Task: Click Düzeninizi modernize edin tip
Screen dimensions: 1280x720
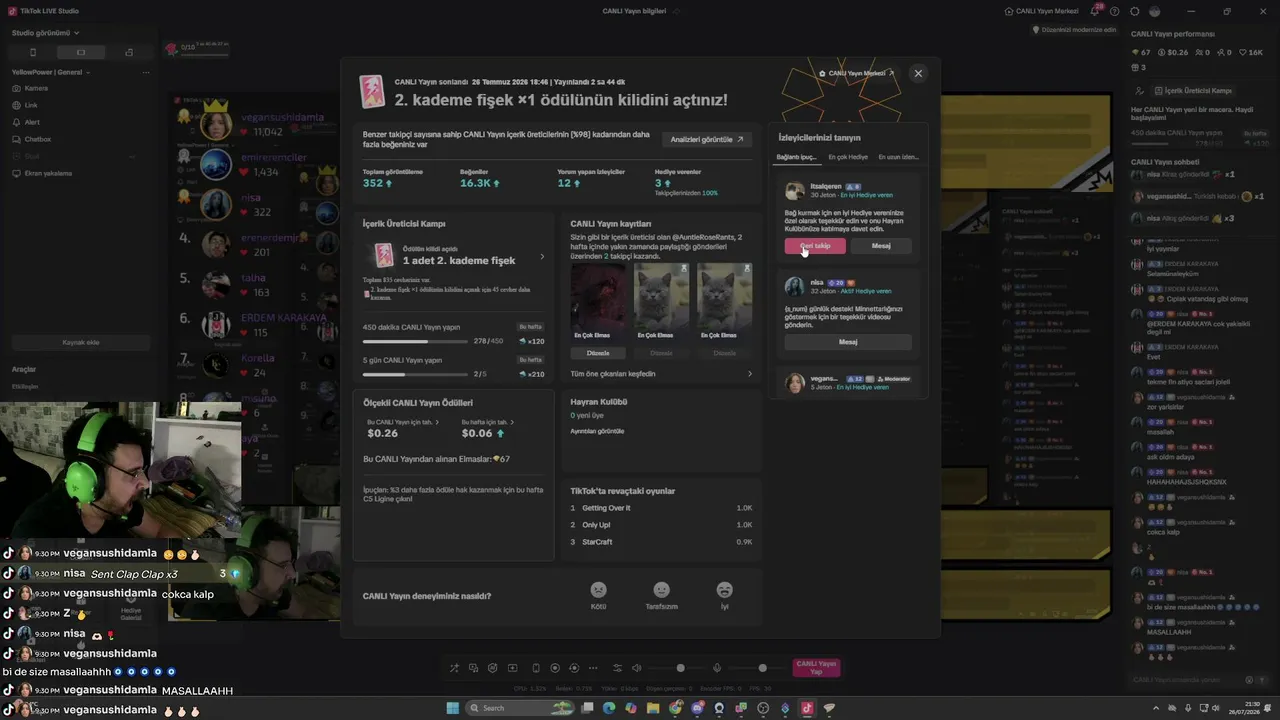Action: [1075, 30]
